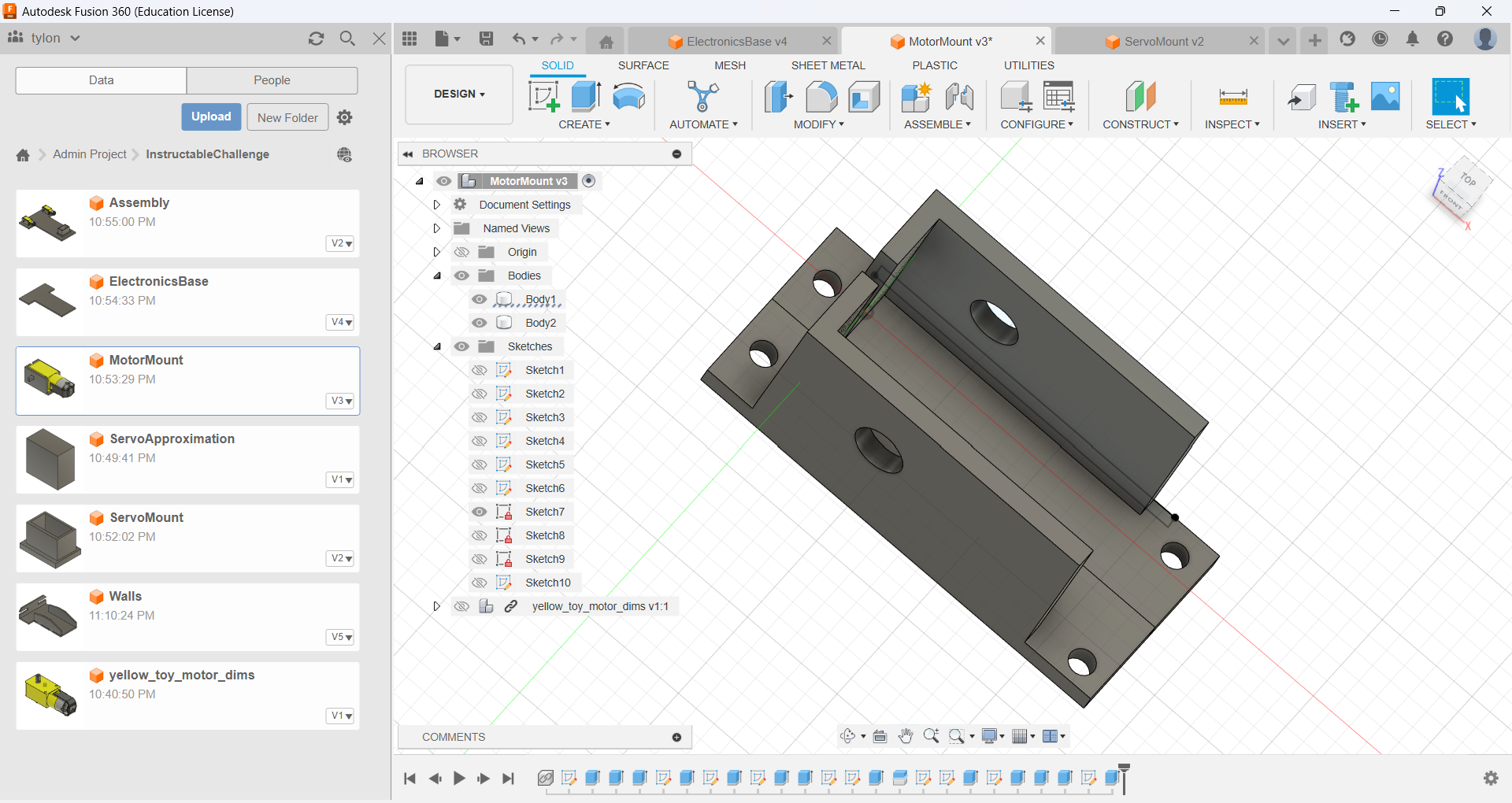This screenshot has height=803, width=1512.
Task: Click the view cube TOP face
Action: (1468, 180)
